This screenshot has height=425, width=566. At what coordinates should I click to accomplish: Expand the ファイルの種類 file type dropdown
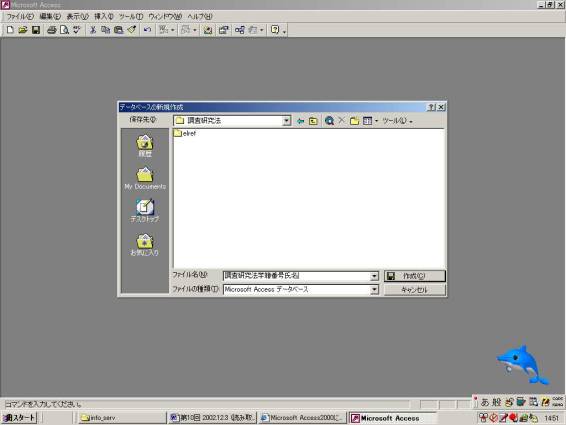[x=374, y=290]
